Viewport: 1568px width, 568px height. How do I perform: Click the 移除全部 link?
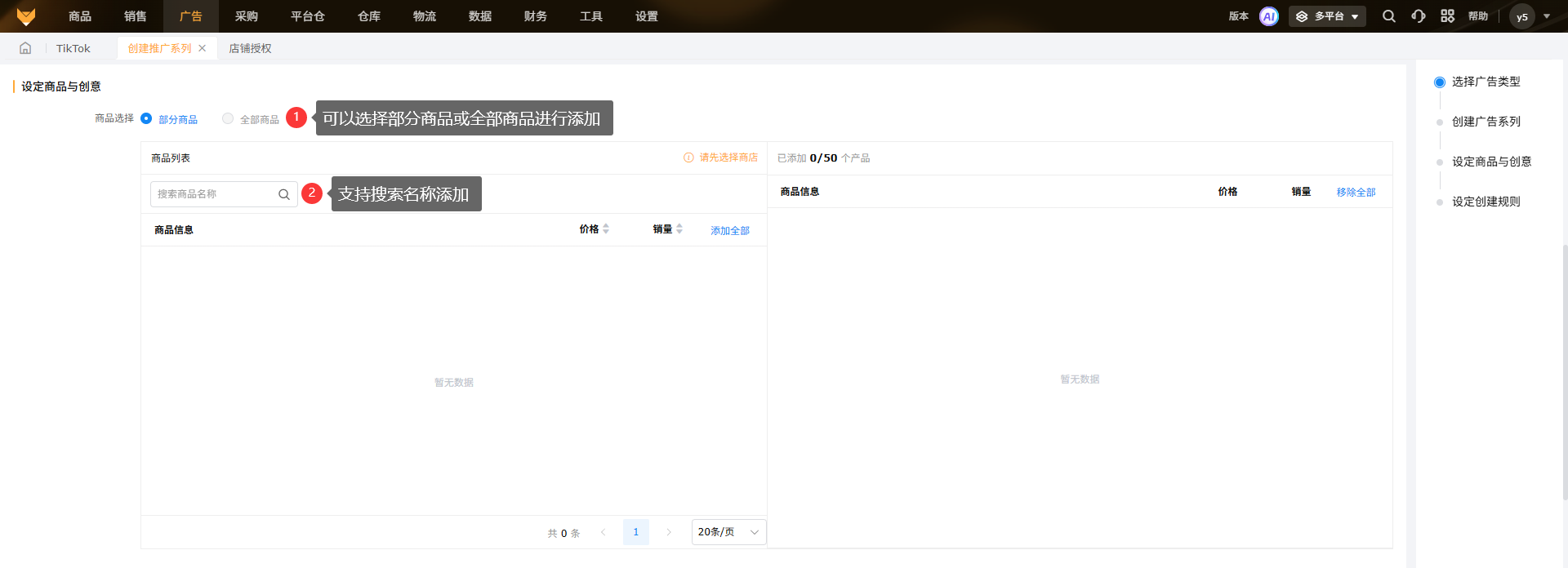[1356, 193]
